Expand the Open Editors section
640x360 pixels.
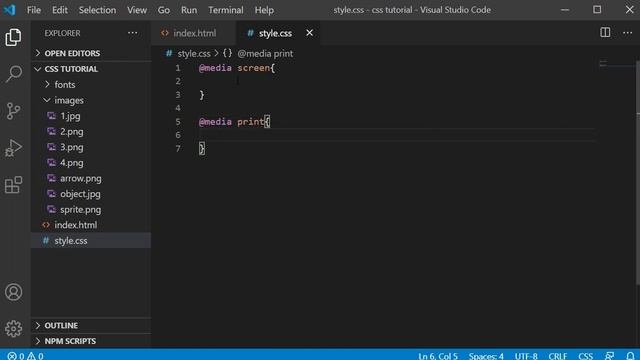(91, 53)
